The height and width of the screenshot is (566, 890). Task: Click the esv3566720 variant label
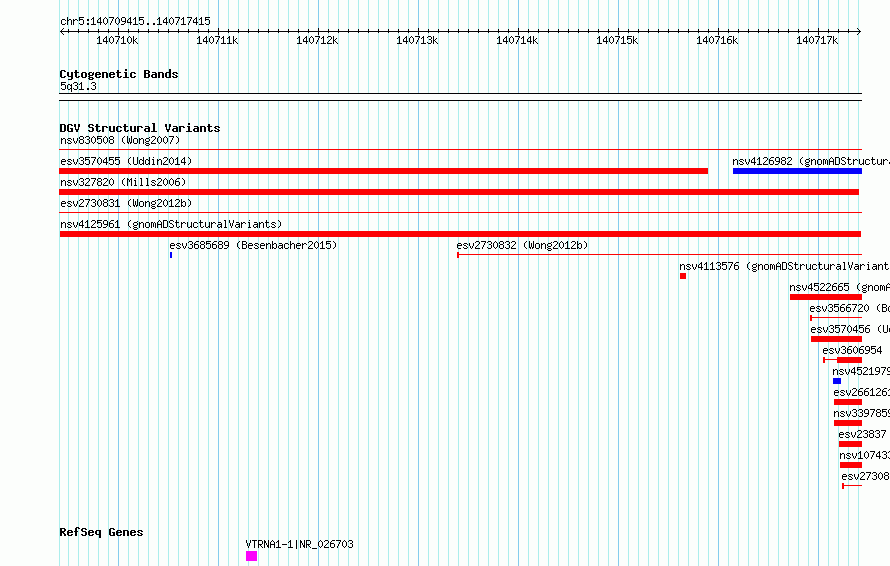click(849, 308)
